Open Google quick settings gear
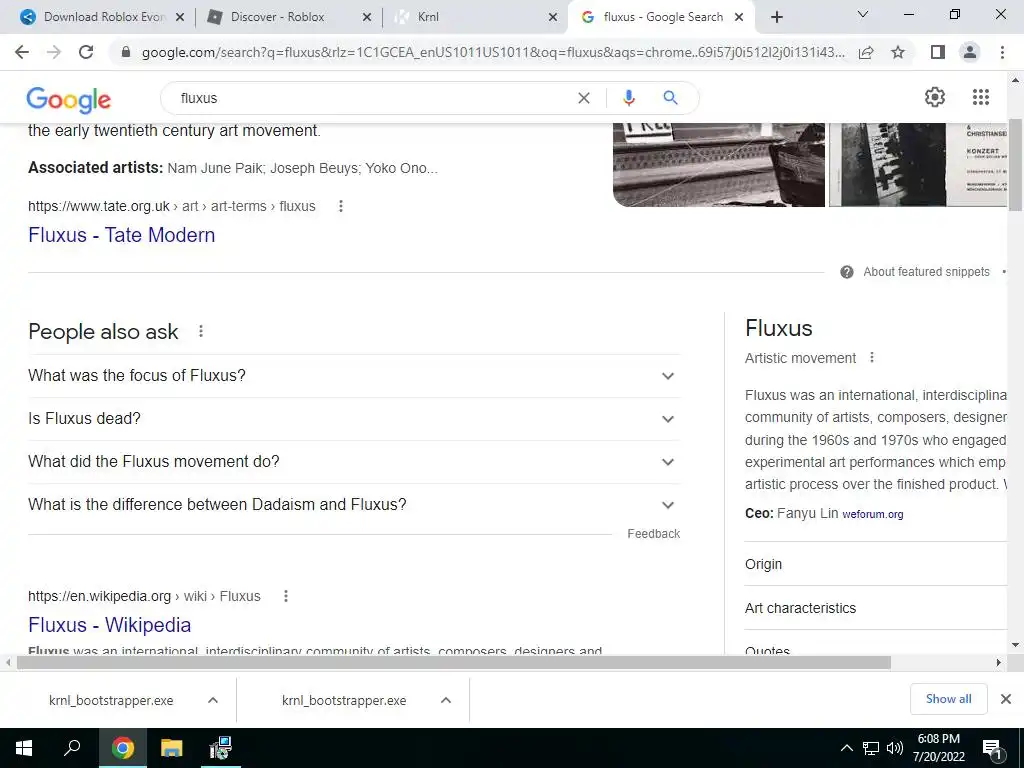Screen dimensions: 1024x768 point(935,97)
